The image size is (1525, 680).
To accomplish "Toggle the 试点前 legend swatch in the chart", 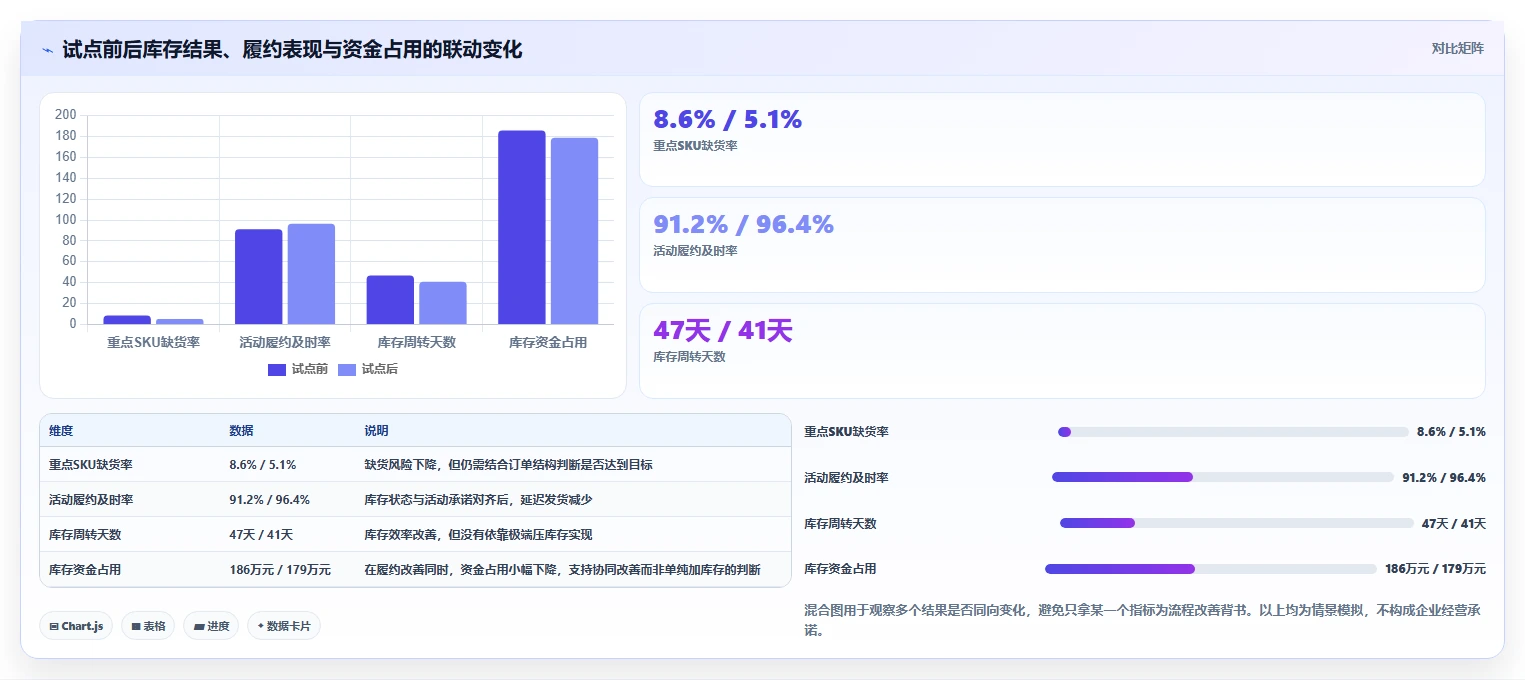I will point(277,370).
